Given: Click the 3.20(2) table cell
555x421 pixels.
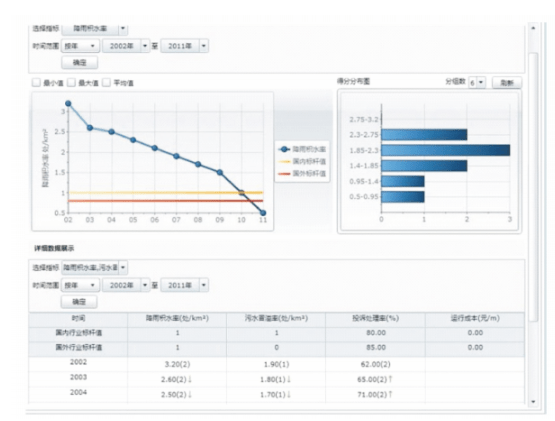Looking at the screenshot, I should tap(177, 364).
